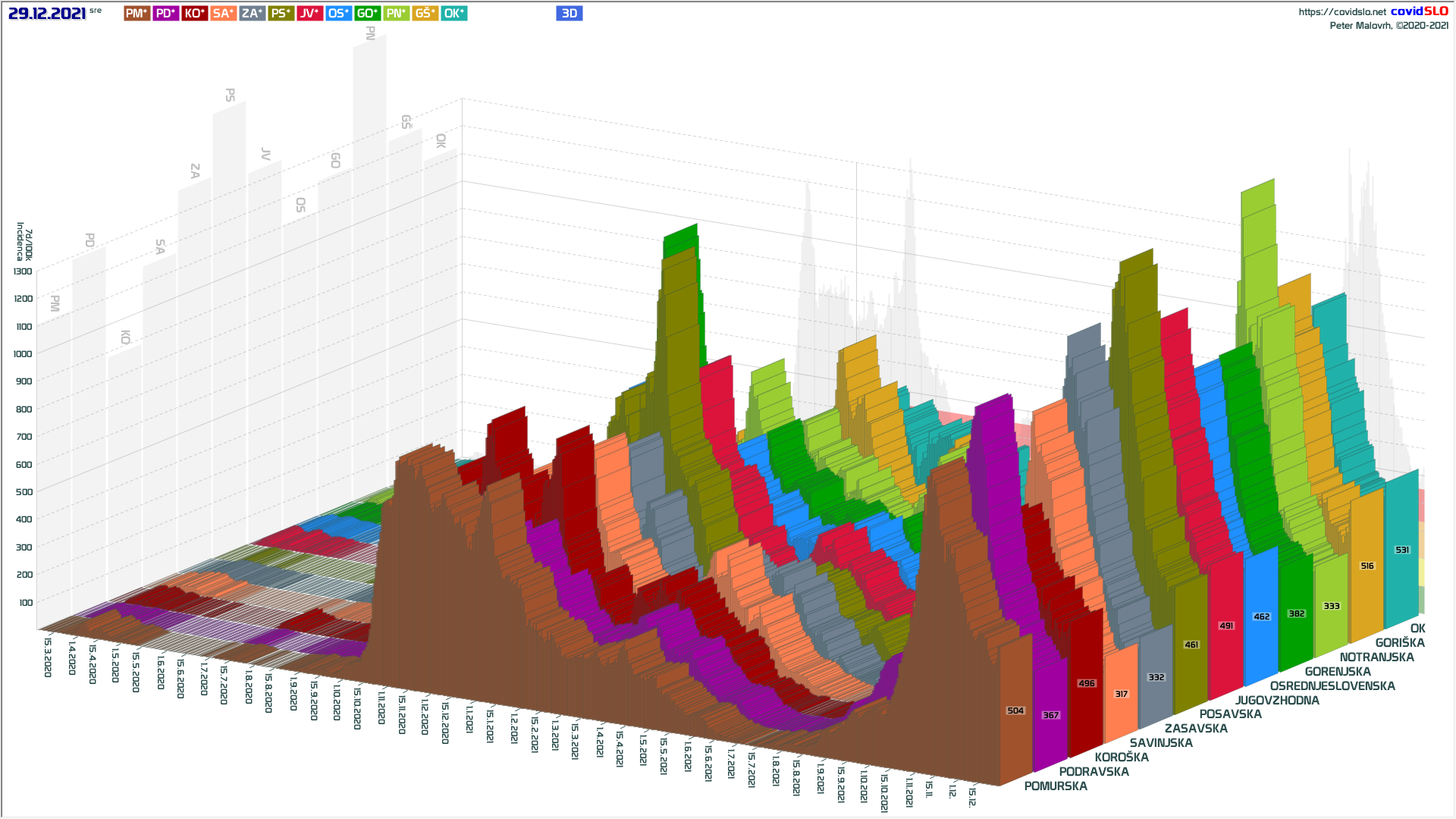
Task: Click the PS* olive region button
Action: pyautogui.click(x=281, y=14)
